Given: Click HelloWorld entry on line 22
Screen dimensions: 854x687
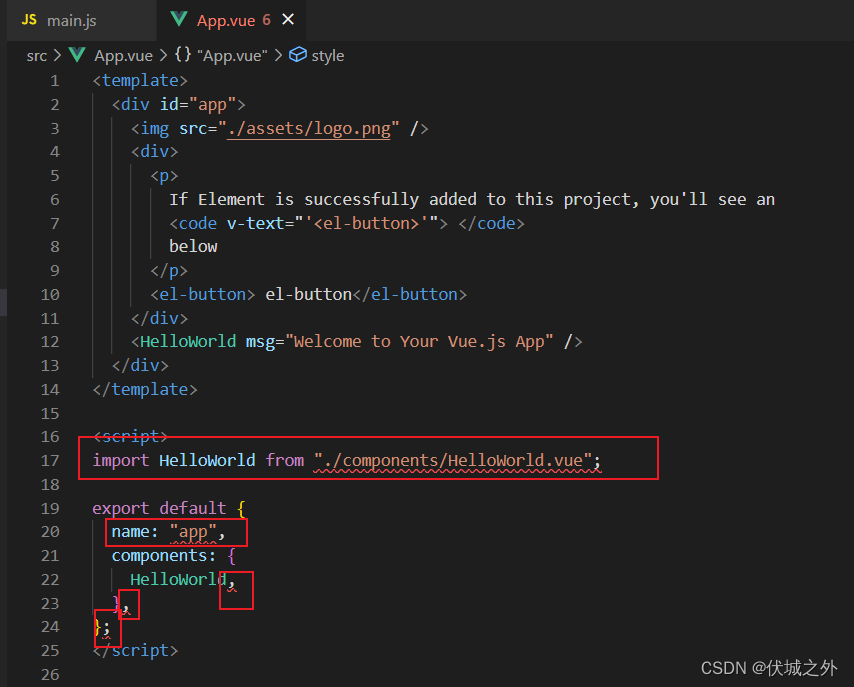Looking at the screenshot, I should tap(178, 580).
